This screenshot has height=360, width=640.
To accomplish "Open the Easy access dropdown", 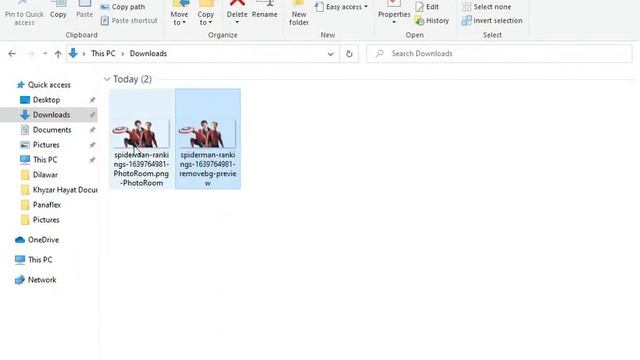I will [x=342, y=7].
